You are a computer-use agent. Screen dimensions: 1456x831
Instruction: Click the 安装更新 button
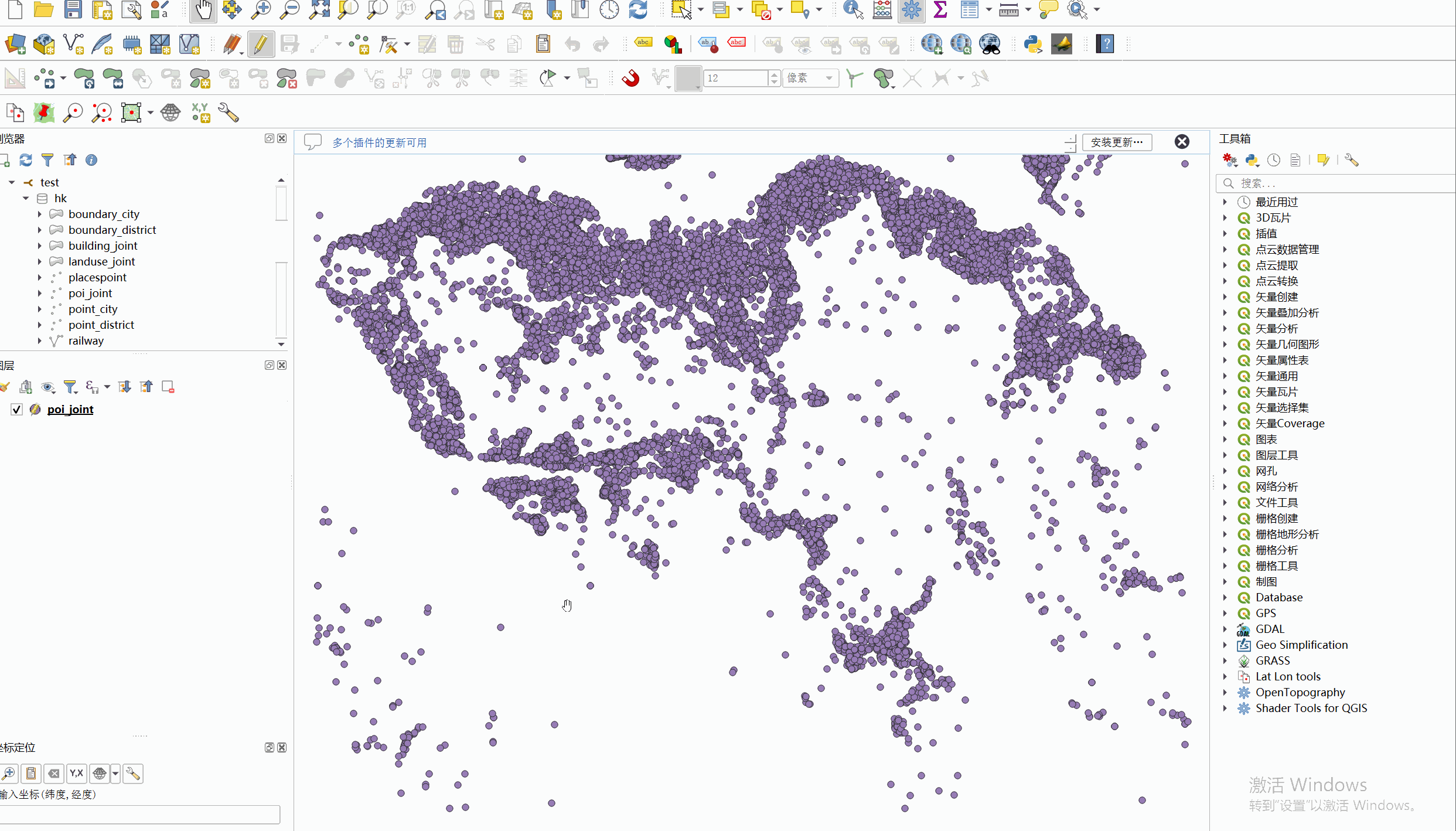1116,142
